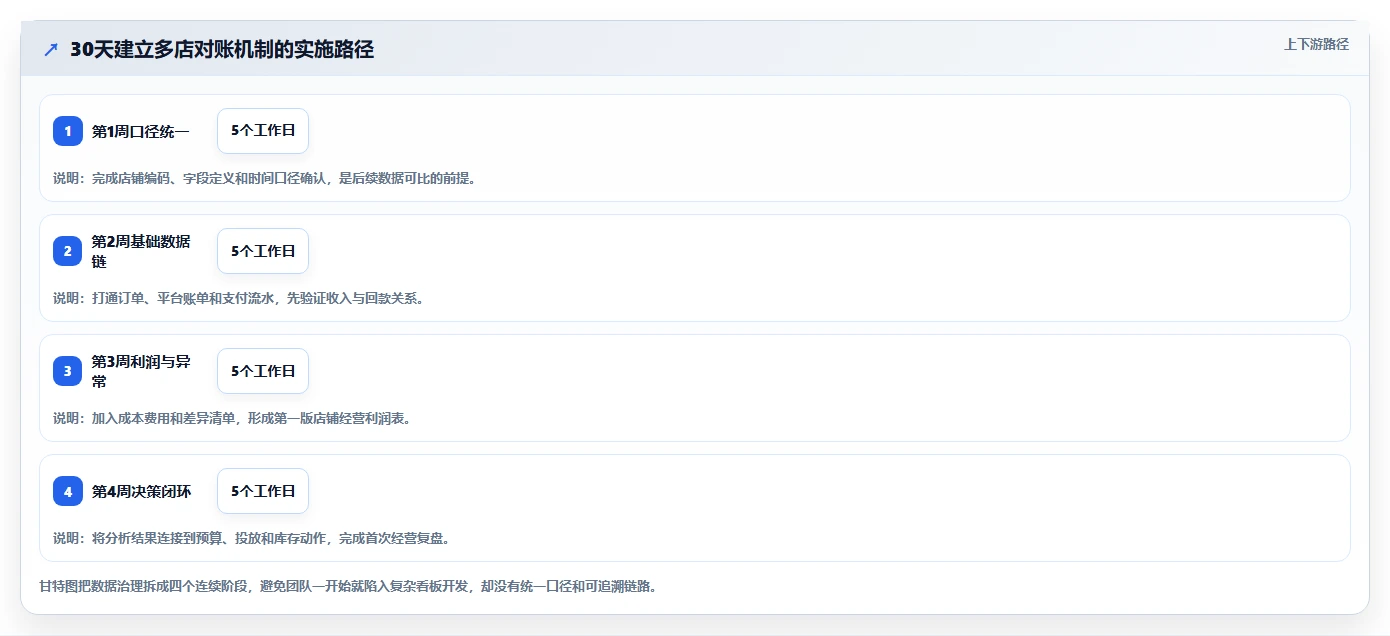The image size is (1390, 636).
Task: Click 5个工作日 pill in 第1周 row
Action: (x=263, y=131)
